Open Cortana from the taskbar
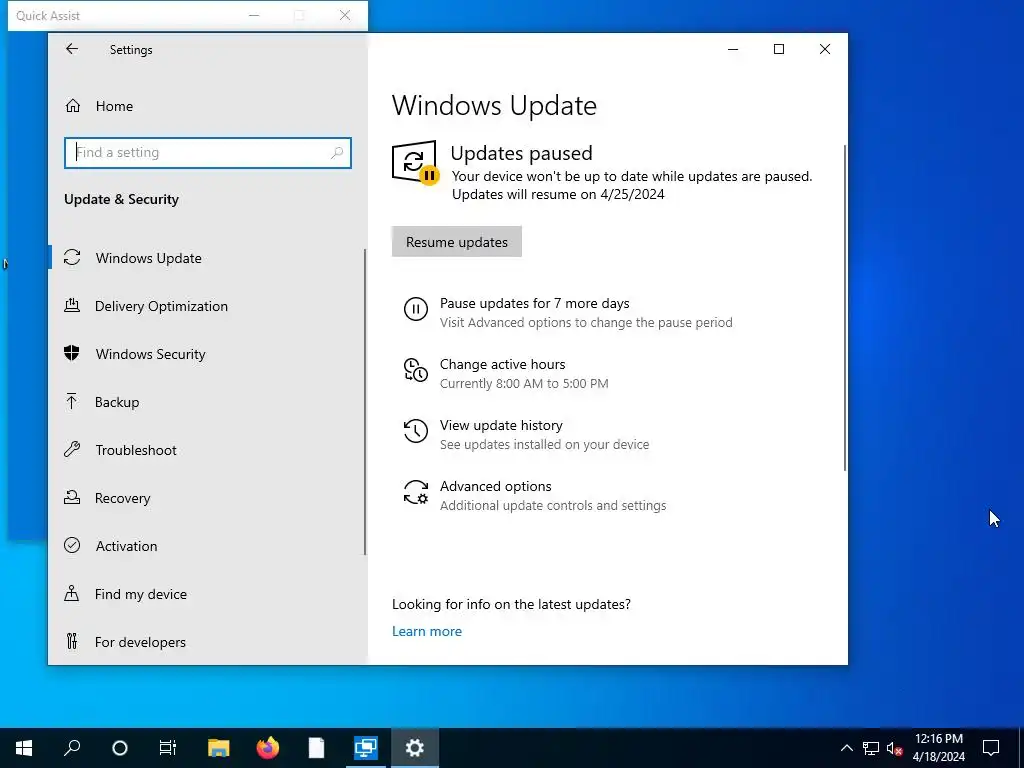Viewport: 1024px width, 768px height. [120, 748]
